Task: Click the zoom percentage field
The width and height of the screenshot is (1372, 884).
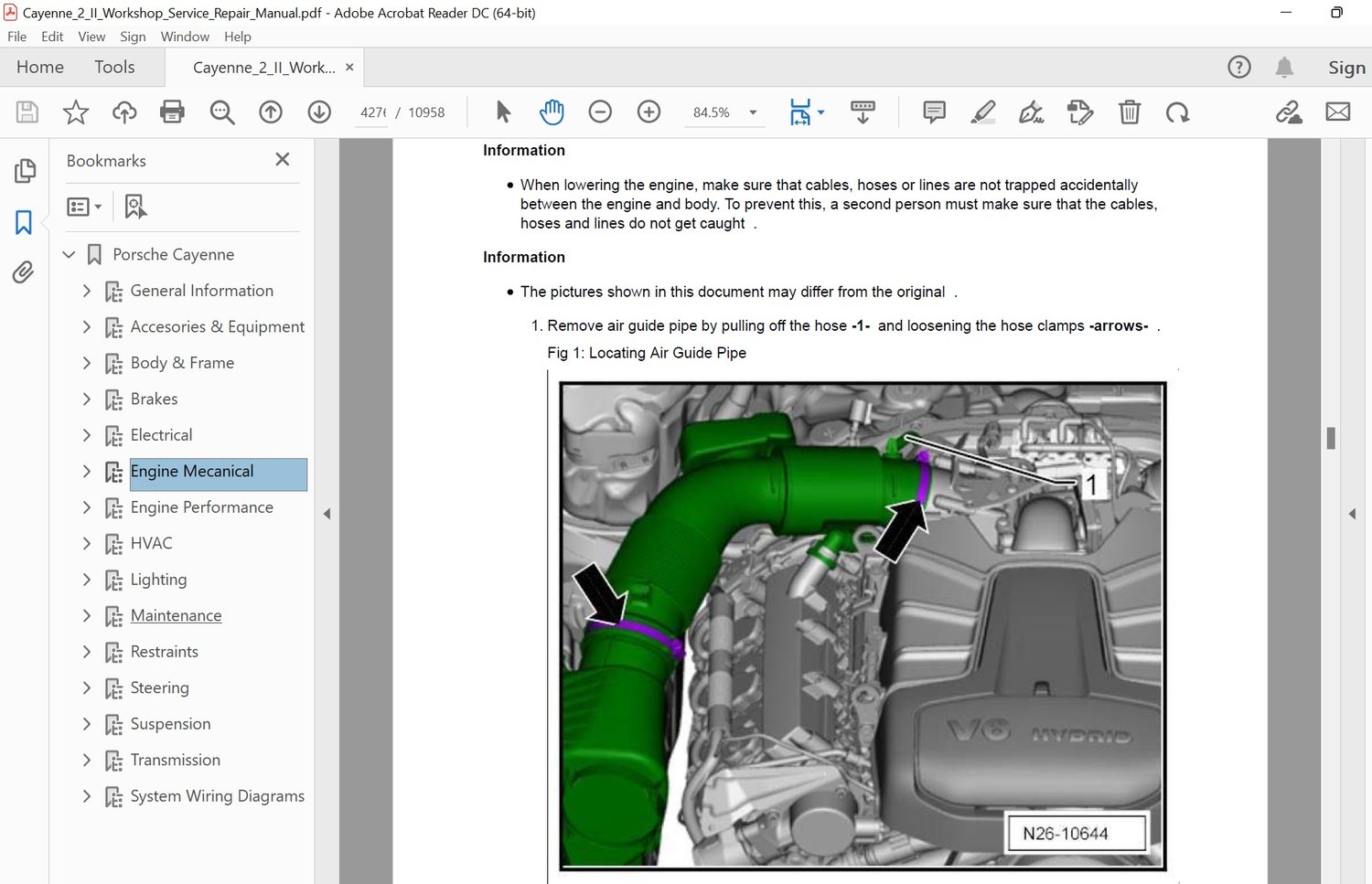Action: (711, 112)
